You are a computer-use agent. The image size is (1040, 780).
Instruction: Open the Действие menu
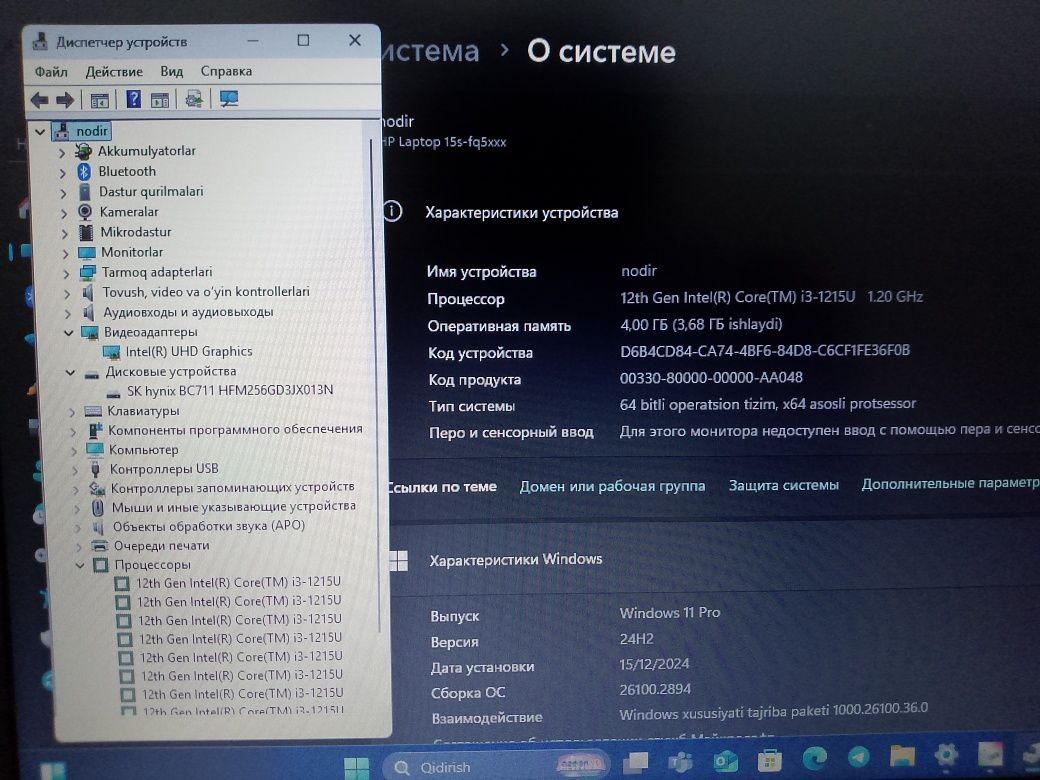pyautogui.click(x=114, y=72)
